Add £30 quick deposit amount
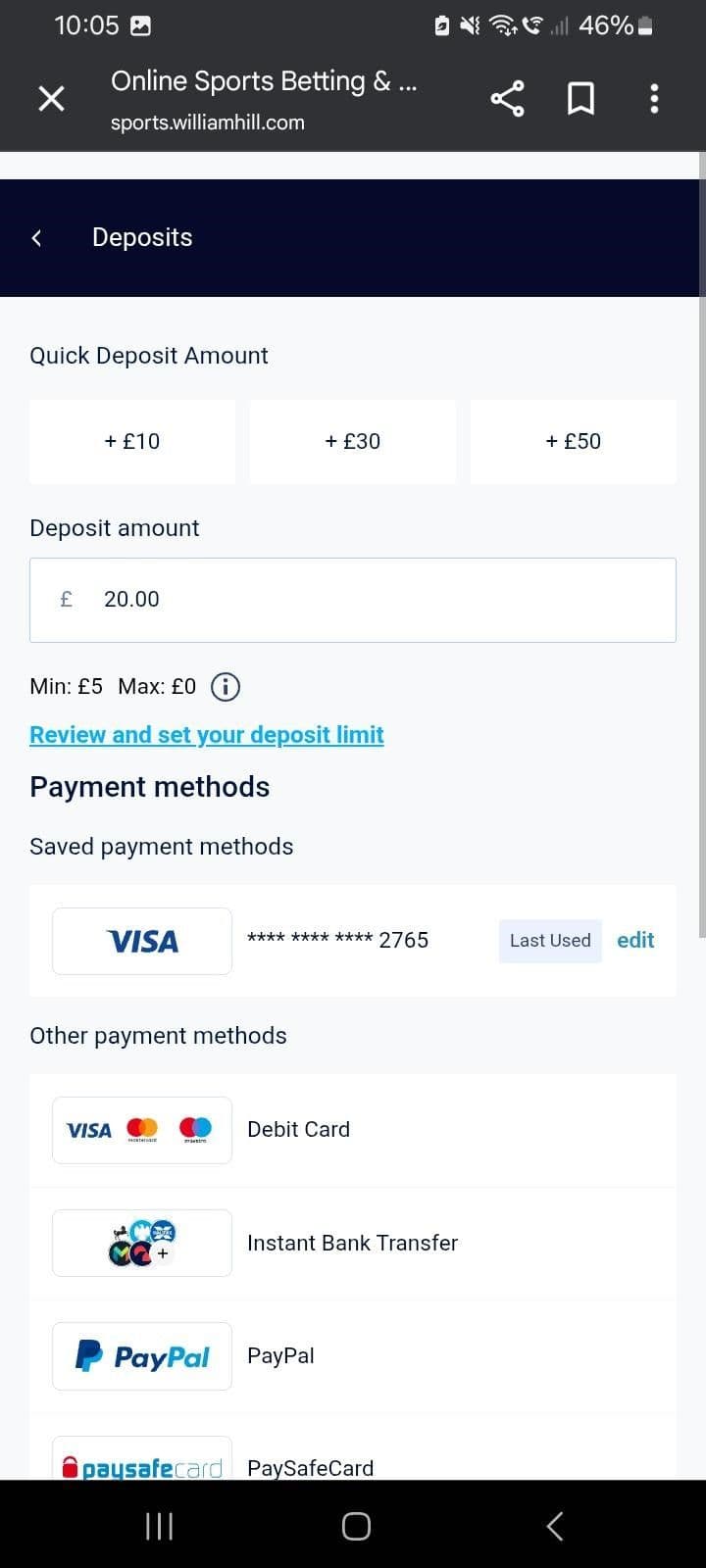The image size is (706, 1568). click(352, 441)
